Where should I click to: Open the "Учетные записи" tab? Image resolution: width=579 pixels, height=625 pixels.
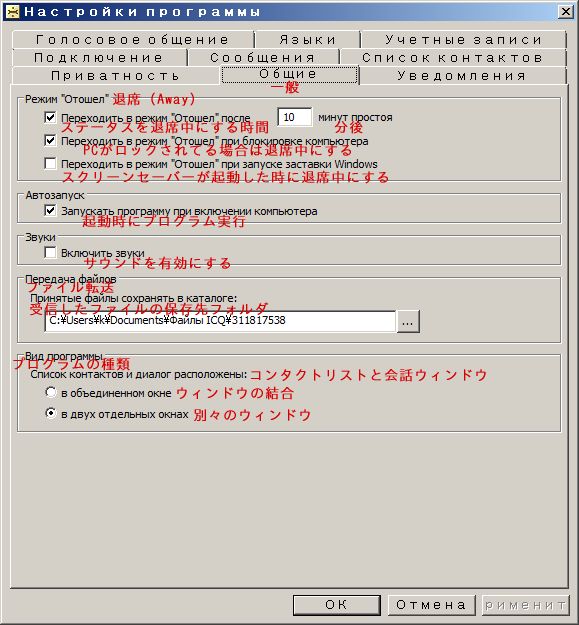coord(463,39)
